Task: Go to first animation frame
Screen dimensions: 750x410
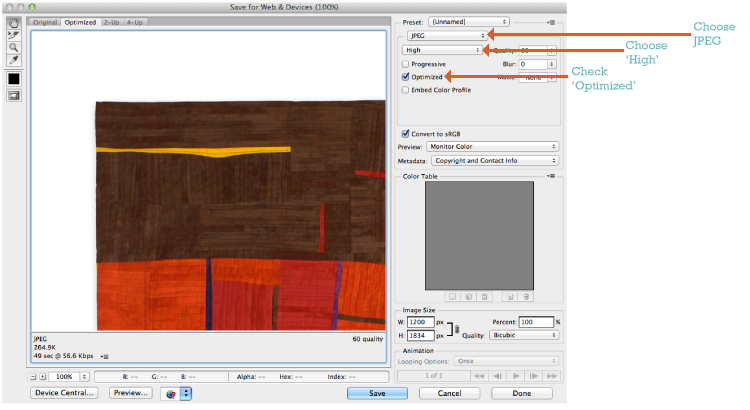Action: [479, 376]
